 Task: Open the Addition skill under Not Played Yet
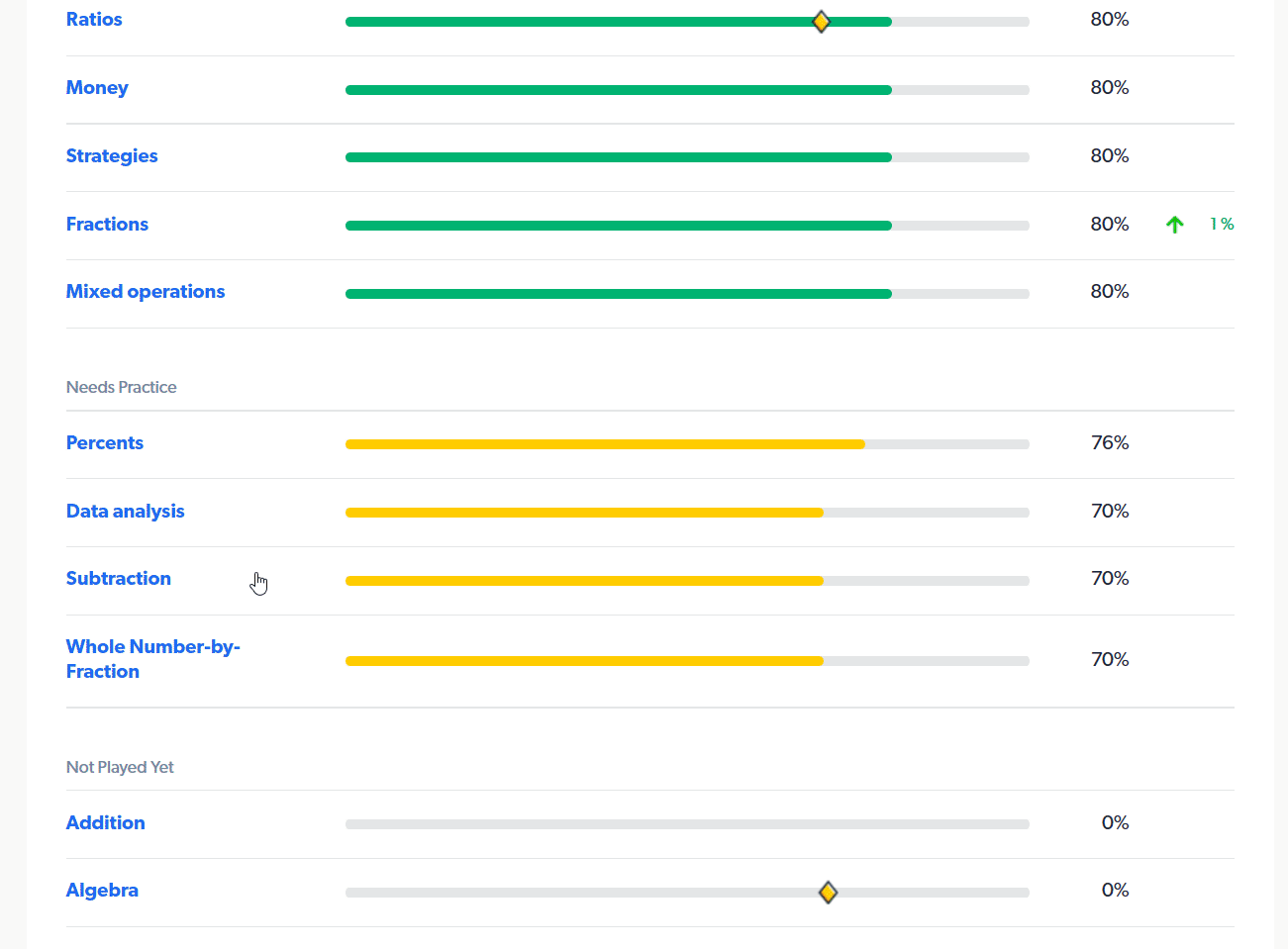tap(105, 822)
